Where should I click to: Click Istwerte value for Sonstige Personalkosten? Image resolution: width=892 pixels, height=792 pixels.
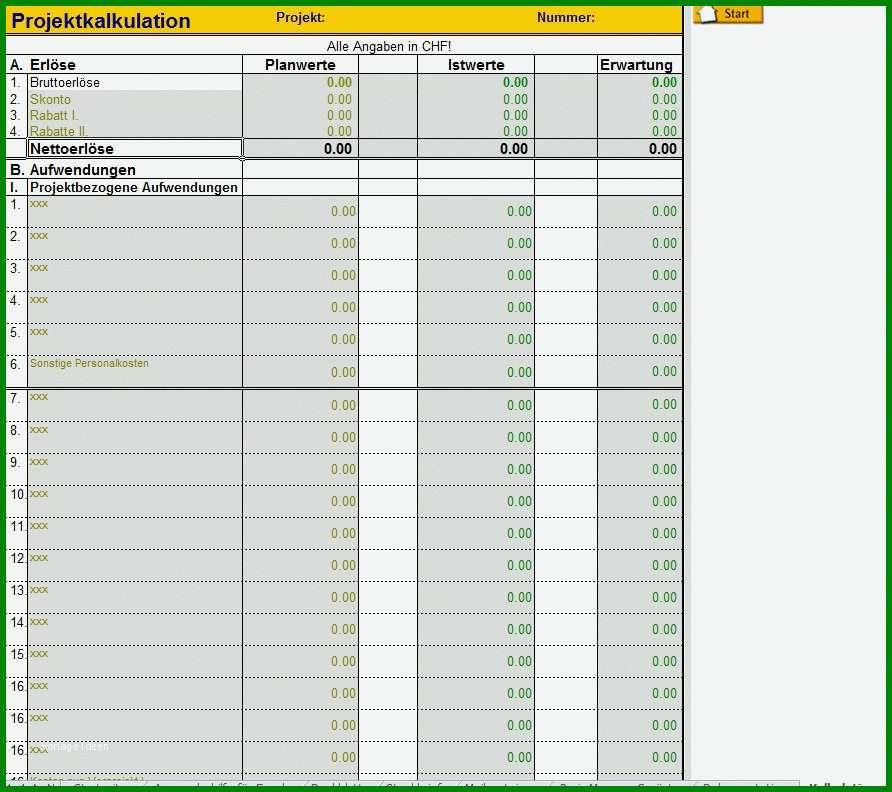coord(519,372)
